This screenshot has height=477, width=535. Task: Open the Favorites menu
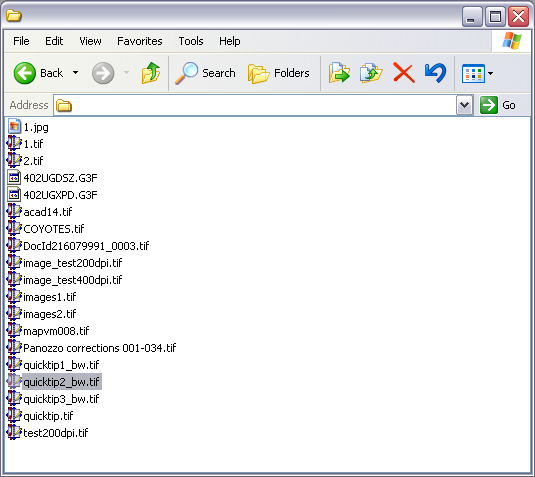click(x=140, y=41)
